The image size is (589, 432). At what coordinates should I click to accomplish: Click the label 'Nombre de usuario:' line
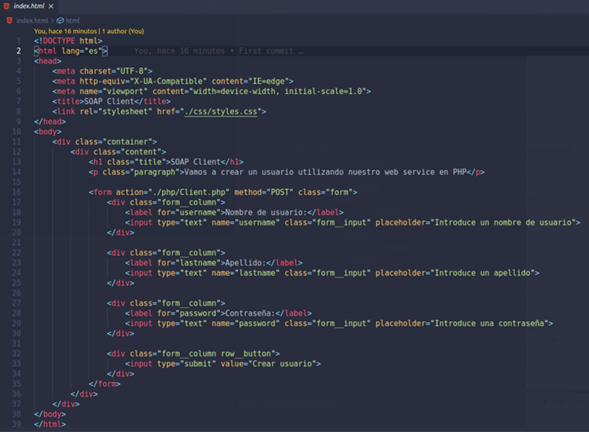click(x=234, y=213)
